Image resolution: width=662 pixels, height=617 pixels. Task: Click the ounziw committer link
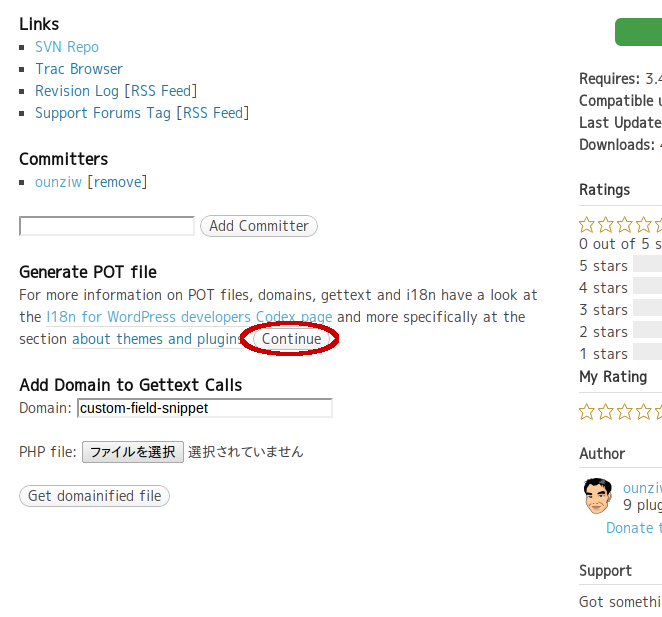58,182
